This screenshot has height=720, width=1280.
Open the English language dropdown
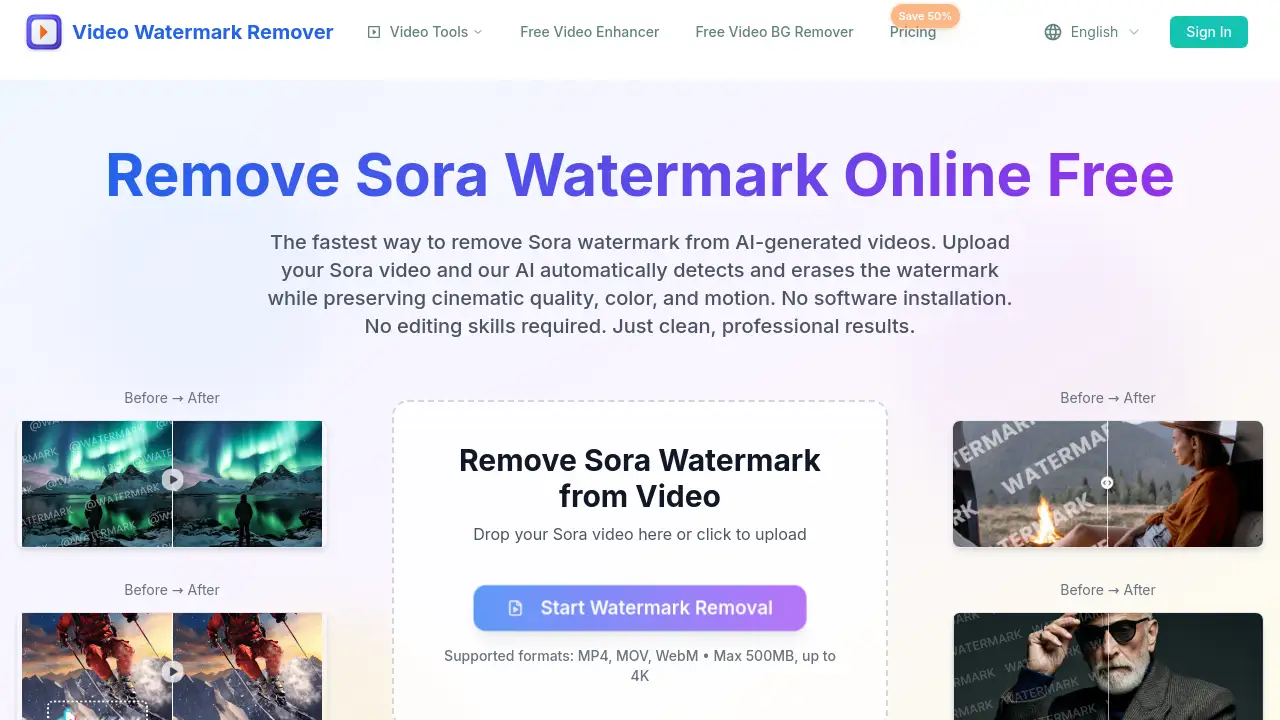tap(1092, 32)
